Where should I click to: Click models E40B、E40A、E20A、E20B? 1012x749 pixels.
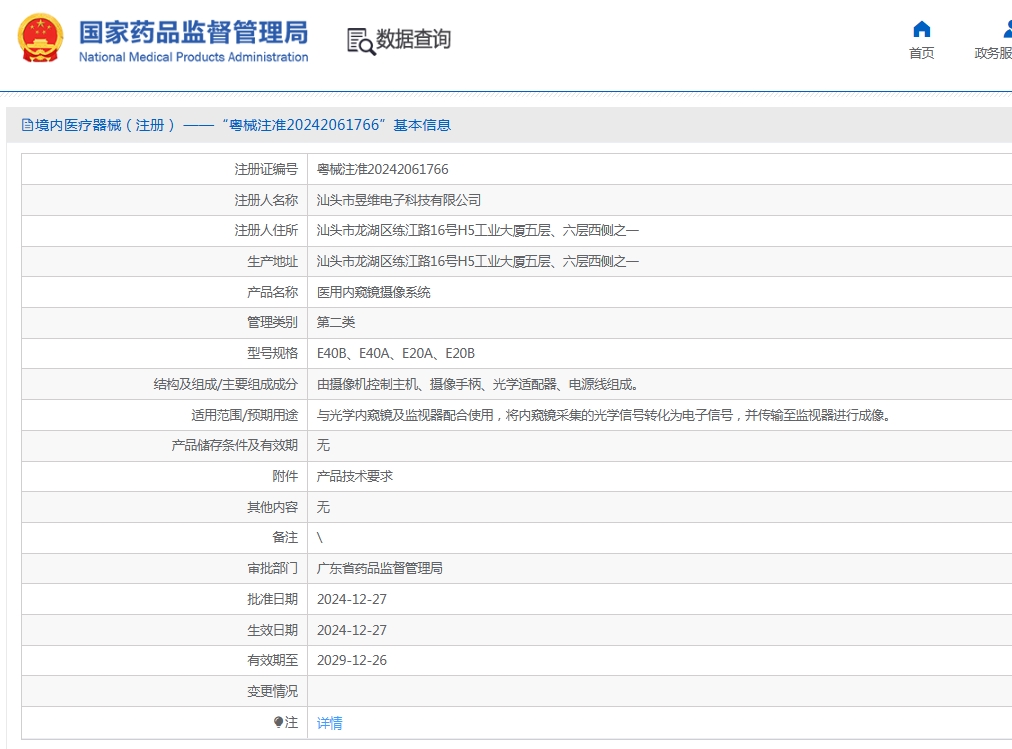click(396, 354)
